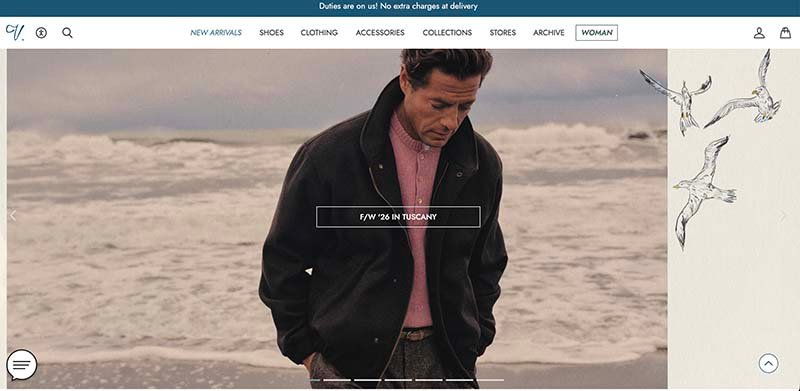The height and width of the screenshot is (391, 800).
Task: Click the F/W '26 in Tuscany button
Action: click(398, 217)
